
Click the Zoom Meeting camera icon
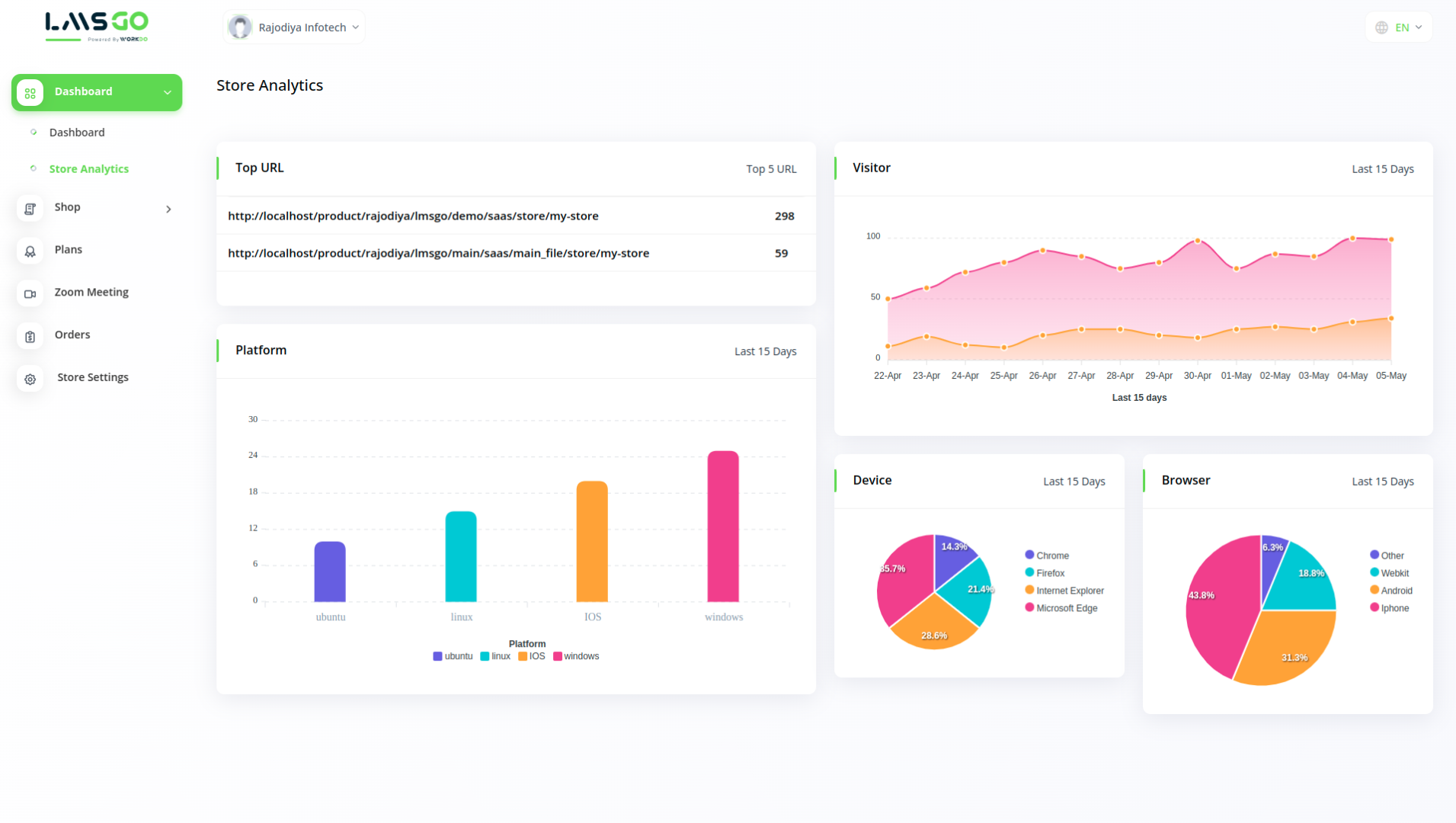click(x=30, y=294)
